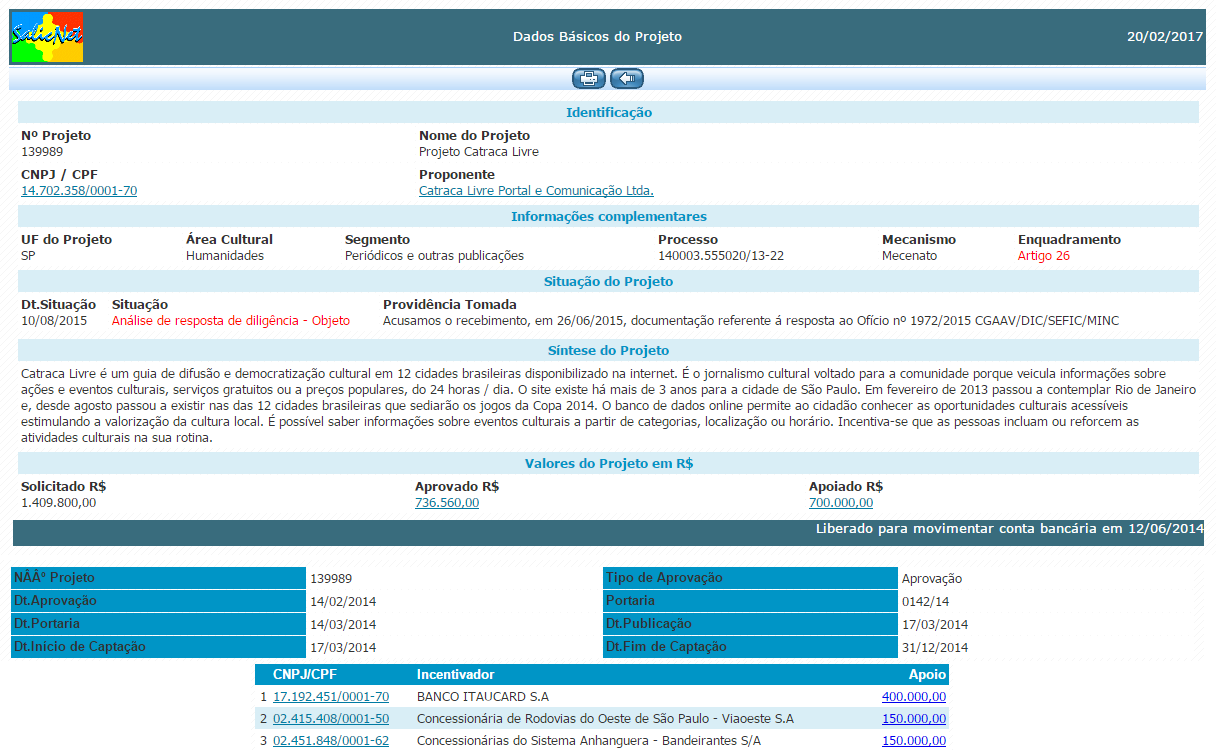Open CNPJ 02.451.848/0001-62 link
The height and width of the screenshot is (750, 1216).
coord(331,741)
